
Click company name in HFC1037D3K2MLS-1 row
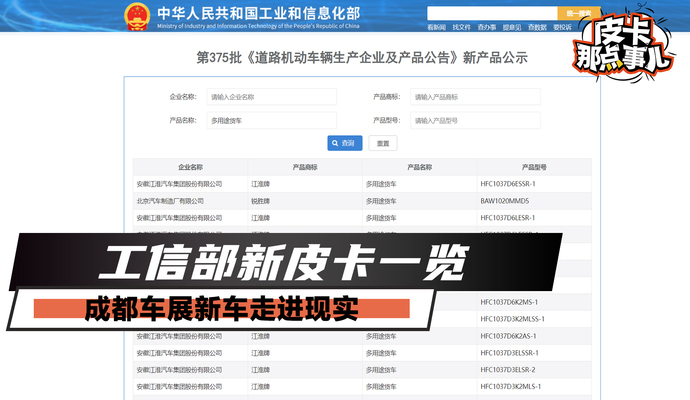click(179, 387)
